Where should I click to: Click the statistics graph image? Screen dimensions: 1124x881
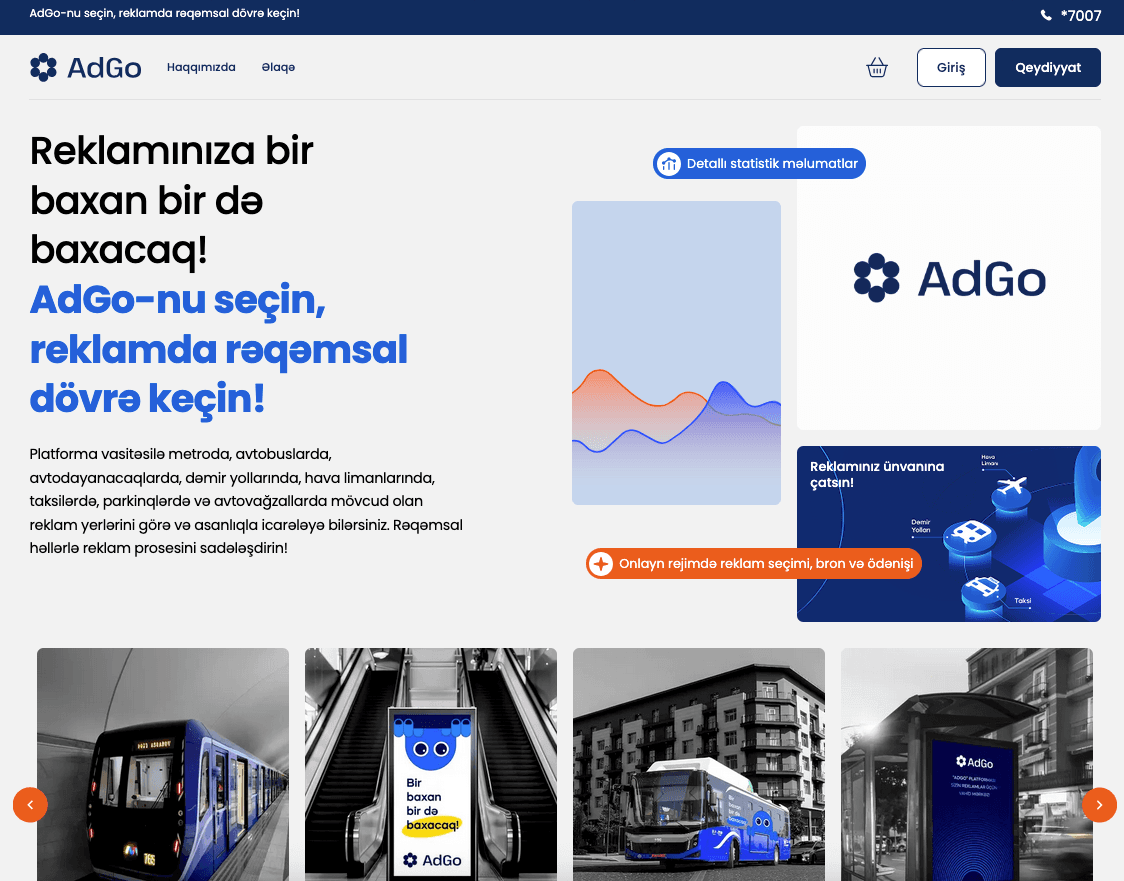pyautogui.click(x=676, y=353)
